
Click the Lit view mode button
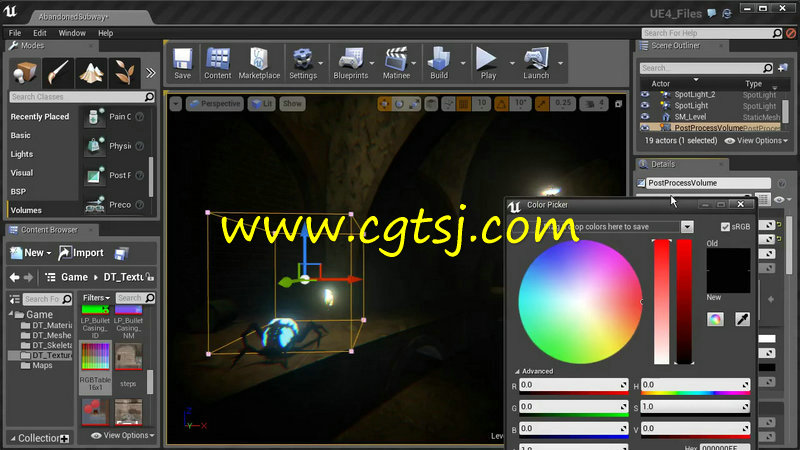coord(262,104)
